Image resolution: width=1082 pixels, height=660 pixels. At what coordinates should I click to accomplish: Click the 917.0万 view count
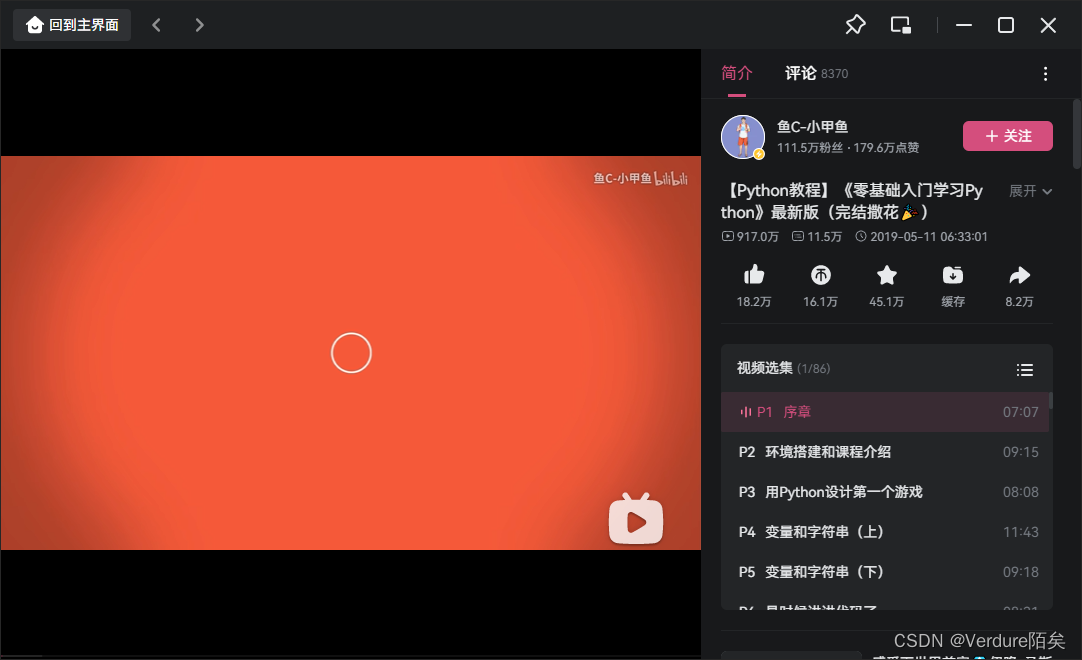click(750, 237)
